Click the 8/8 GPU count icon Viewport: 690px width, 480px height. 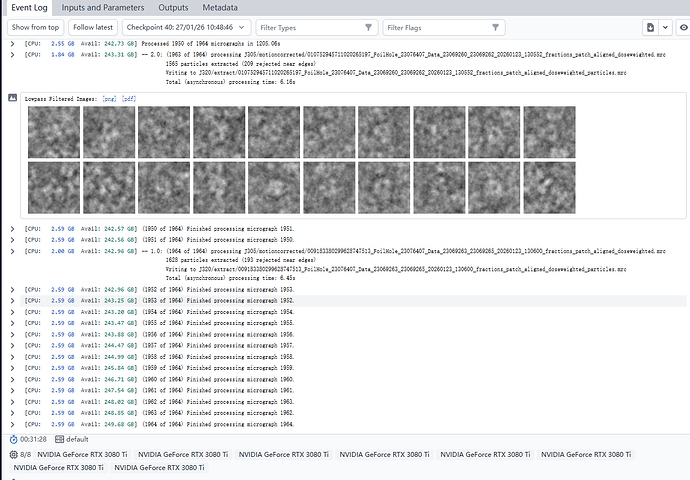(x=13, y=454)
